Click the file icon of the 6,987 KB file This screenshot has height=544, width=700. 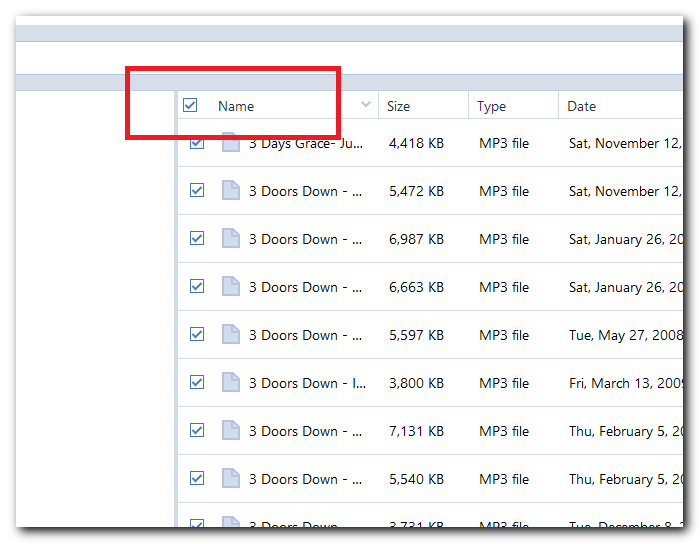(x=231, y=238)
